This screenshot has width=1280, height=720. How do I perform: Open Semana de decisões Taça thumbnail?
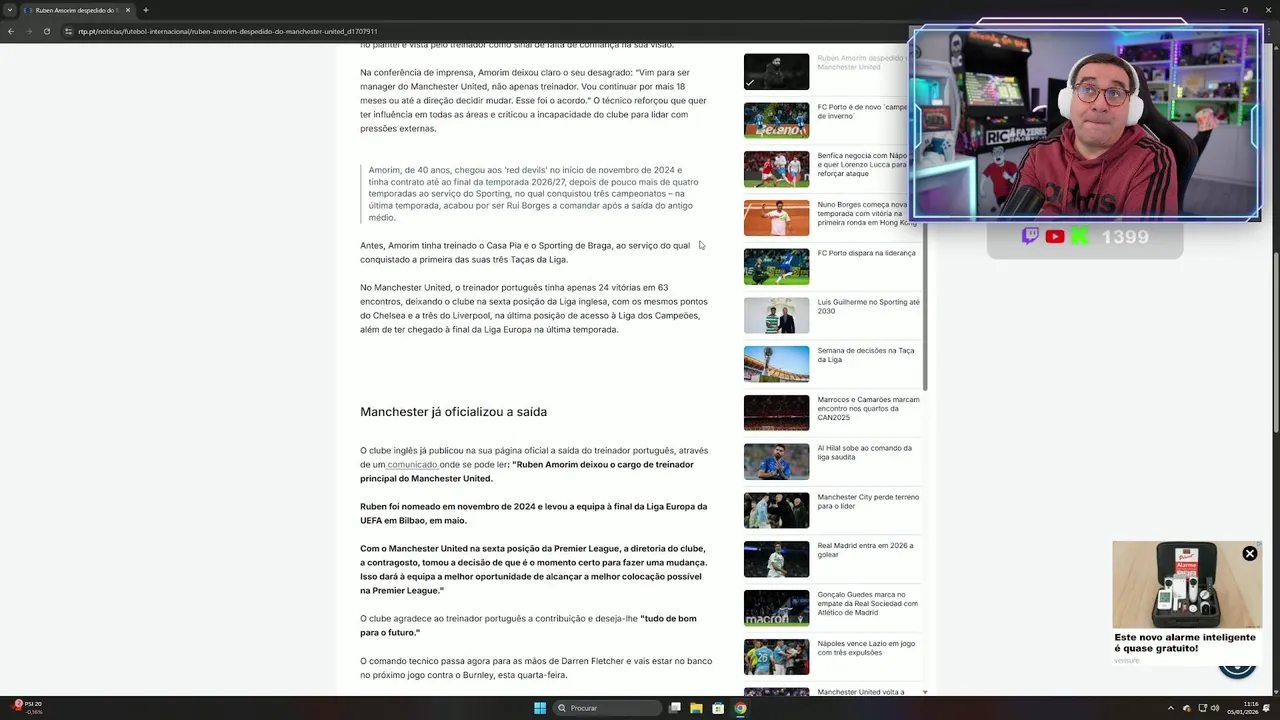(x=776, y=365)
